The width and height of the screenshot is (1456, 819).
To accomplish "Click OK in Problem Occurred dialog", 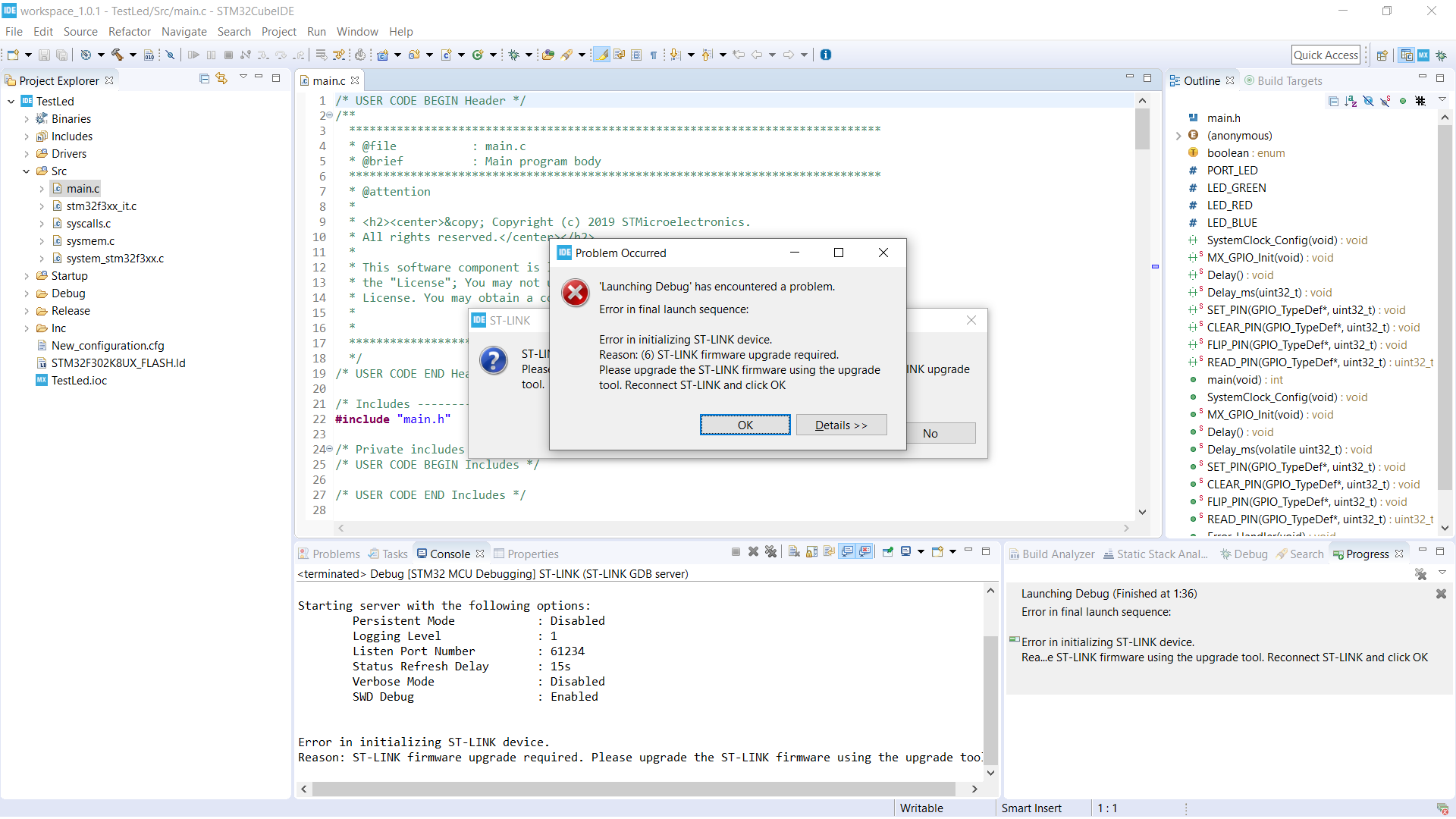I will 745,425.
